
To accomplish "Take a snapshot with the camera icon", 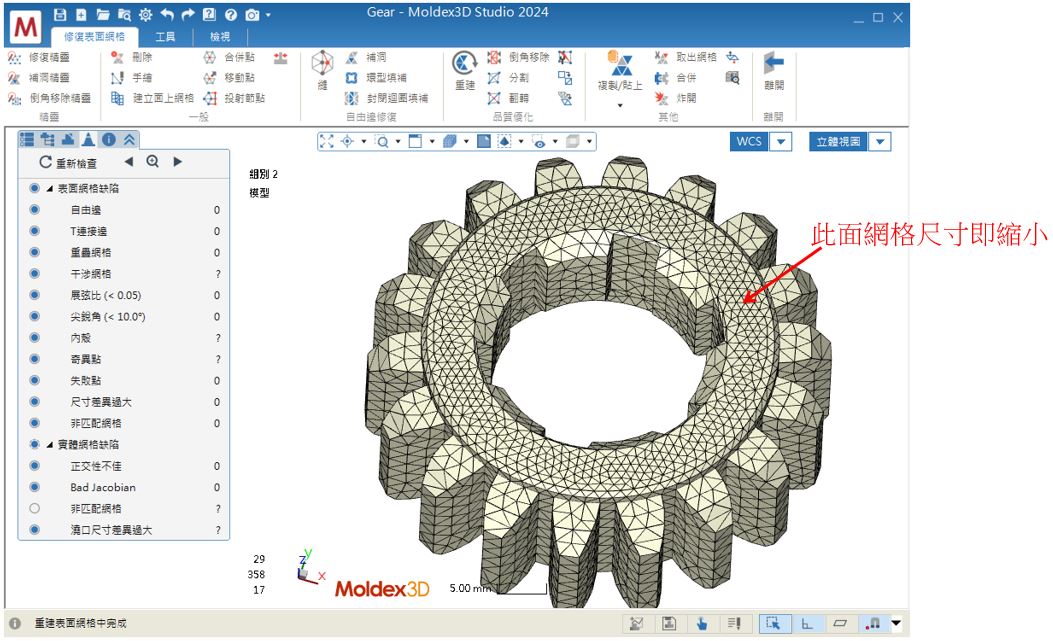I will coord(252,15).
